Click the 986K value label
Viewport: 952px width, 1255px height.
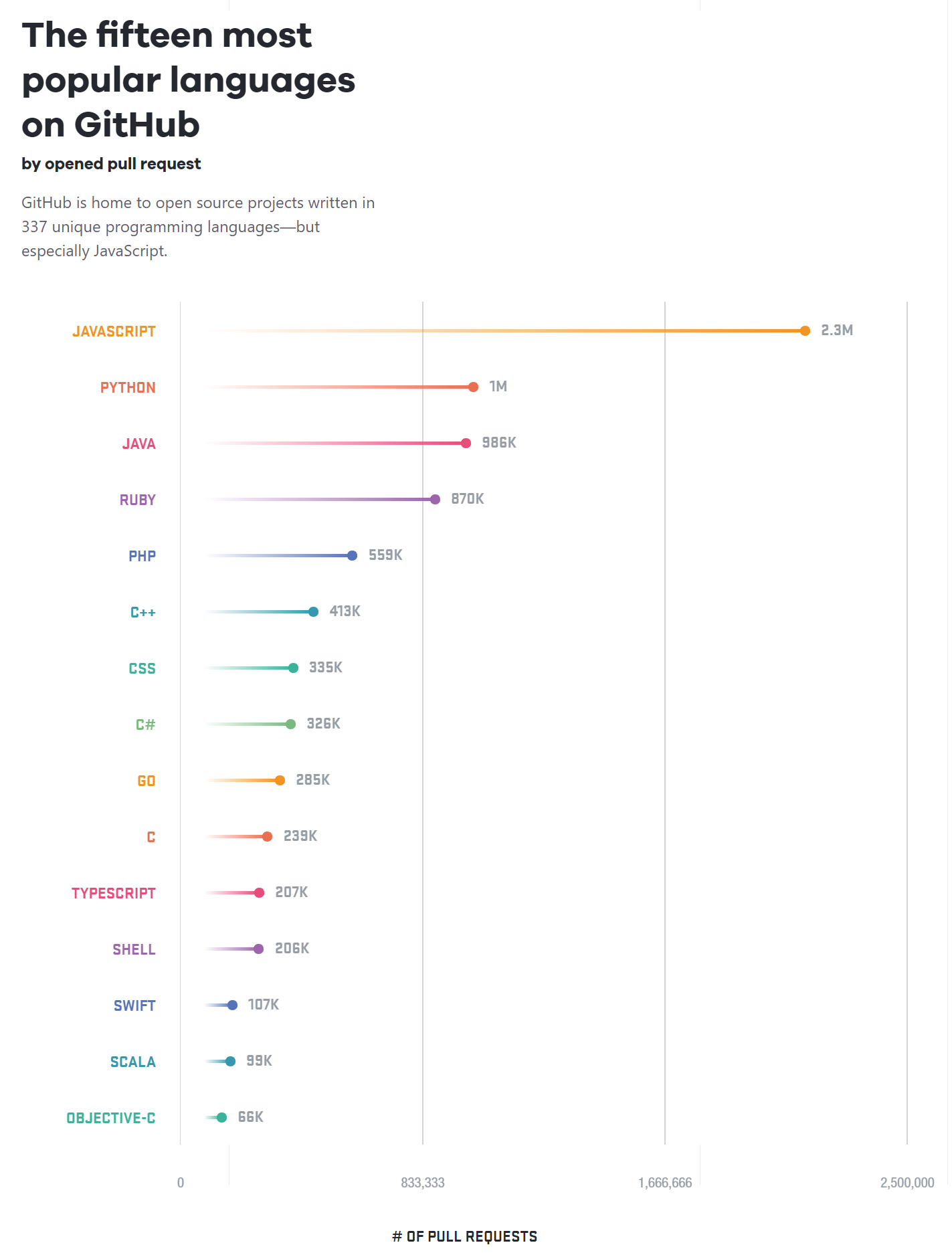[499, 442]
